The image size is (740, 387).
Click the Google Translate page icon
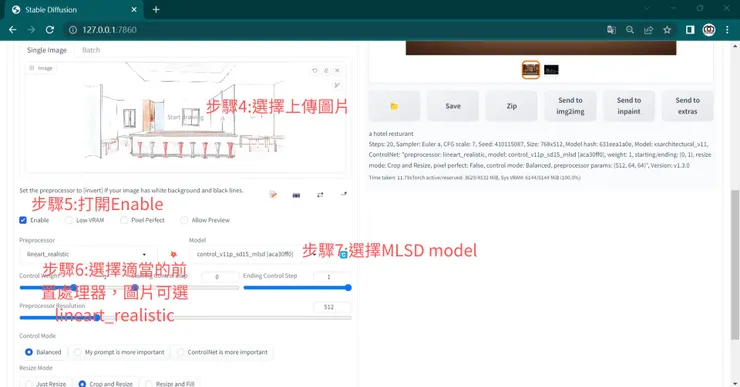click(x=611, y=30)
